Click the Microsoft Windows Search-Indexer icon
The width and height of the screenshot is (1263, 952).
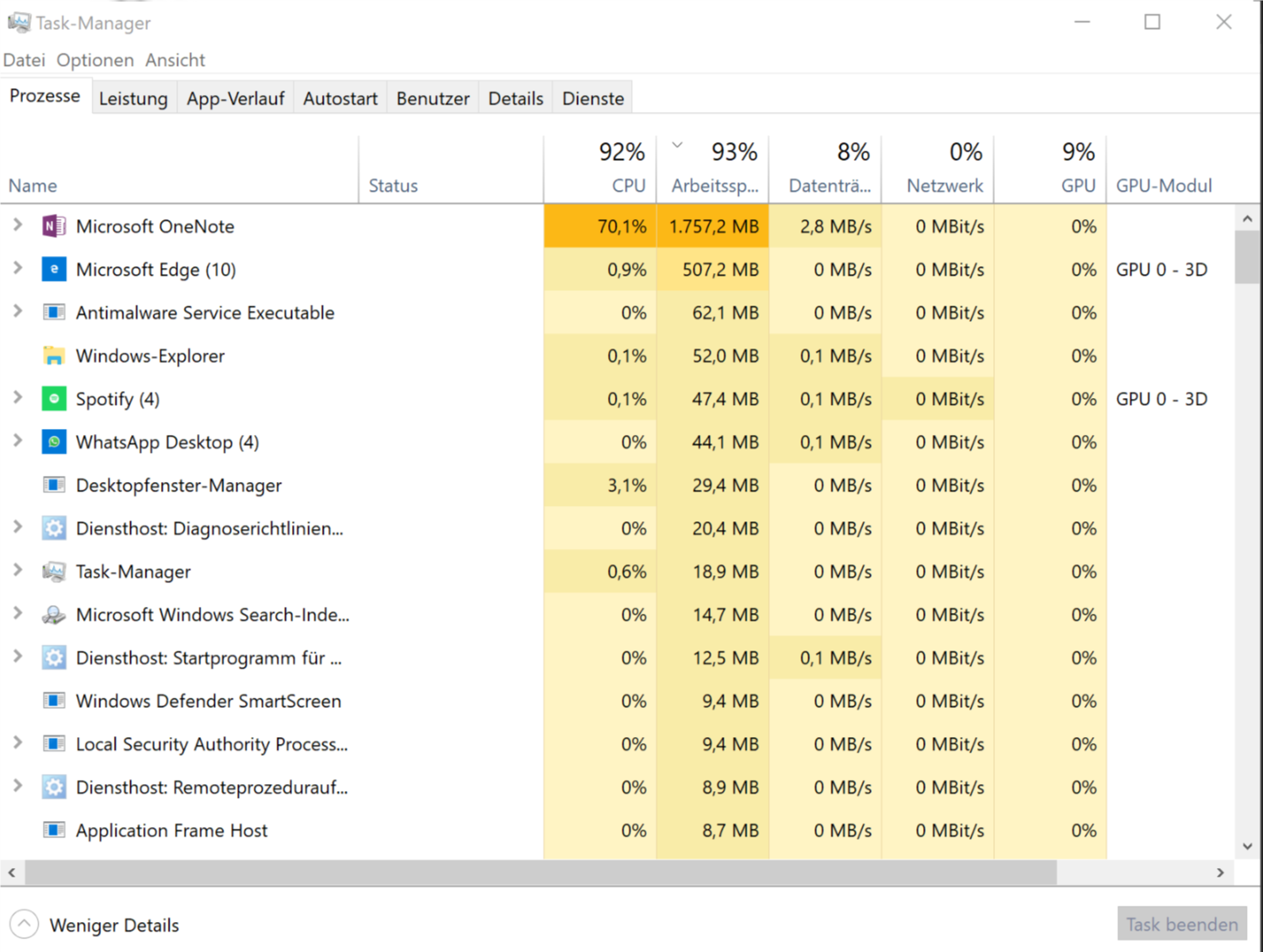[54, 615]
